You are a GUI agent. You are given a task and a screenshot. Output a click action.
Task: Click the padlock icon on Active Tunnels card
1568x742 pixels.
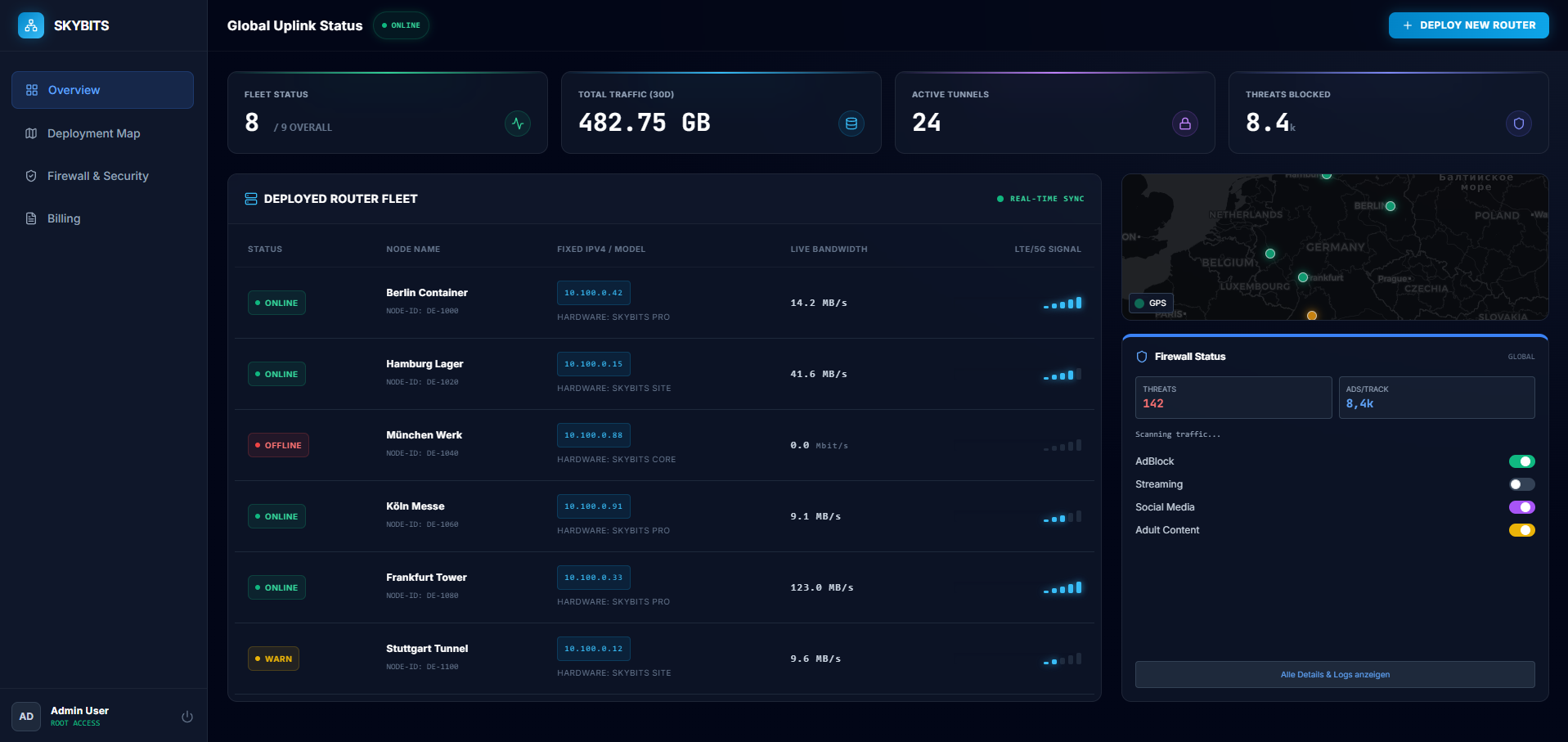coord(1185,124)
